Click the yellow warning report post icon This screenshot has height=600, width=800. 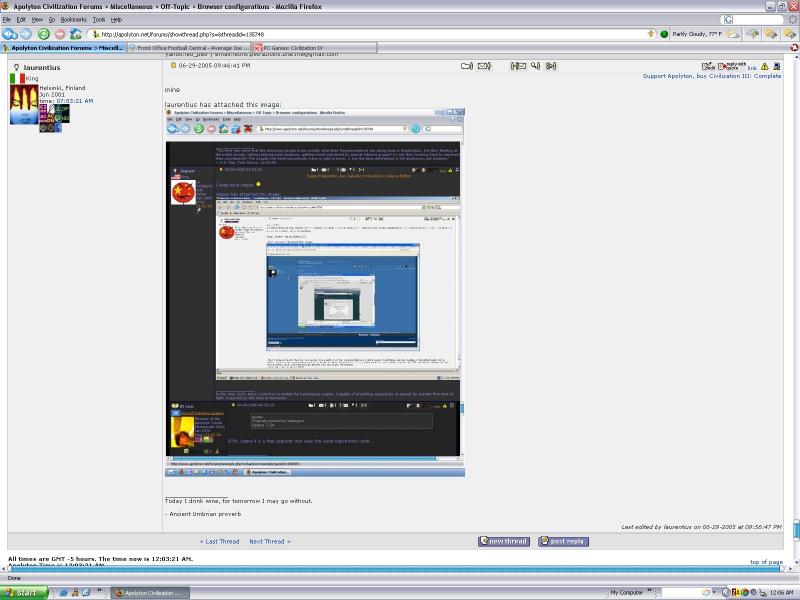764,66
